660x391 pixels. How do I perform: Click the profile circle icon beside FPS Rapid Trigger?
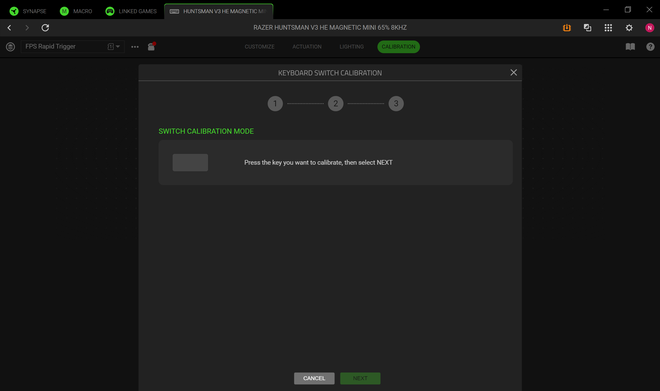[x=11, y=47]
